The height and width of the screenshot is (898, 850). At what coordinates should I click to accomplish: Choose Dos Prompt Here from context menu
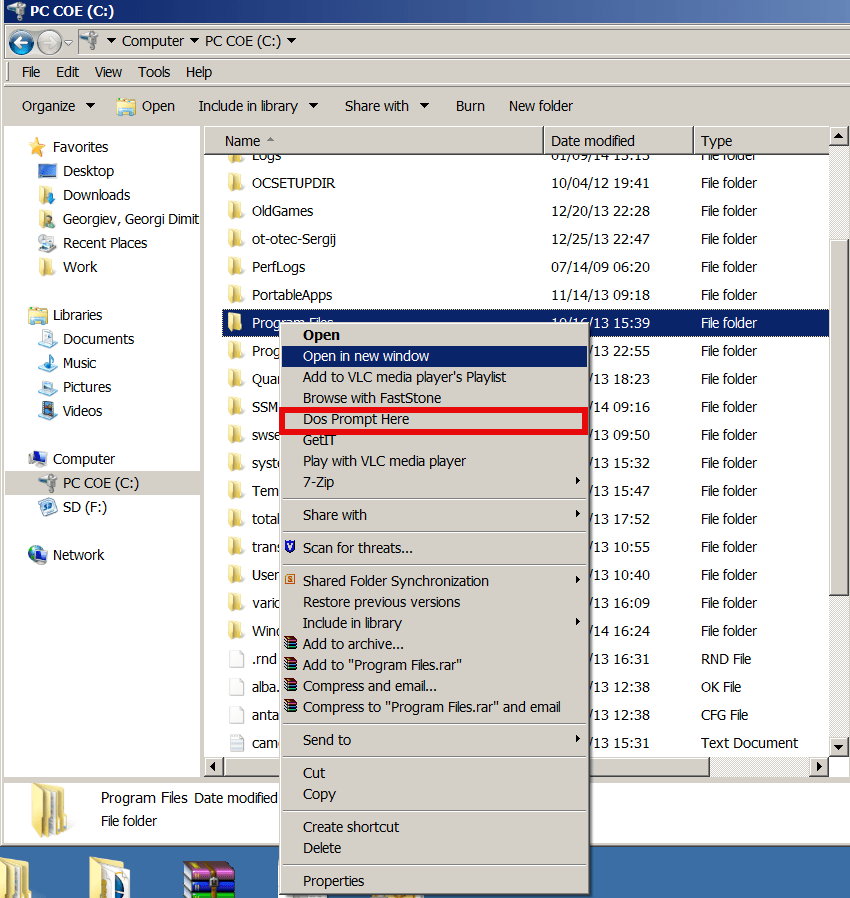pos(434,420)
